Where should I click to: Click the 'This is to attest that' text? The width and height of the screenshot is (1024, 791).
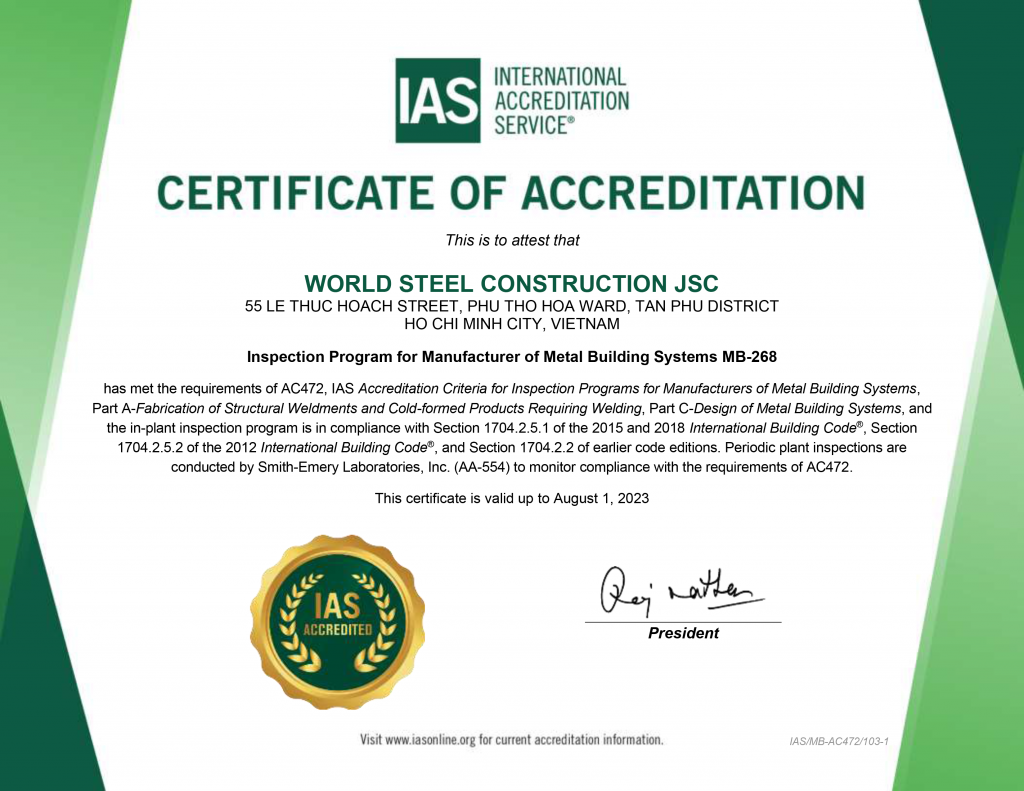[512, 240]
